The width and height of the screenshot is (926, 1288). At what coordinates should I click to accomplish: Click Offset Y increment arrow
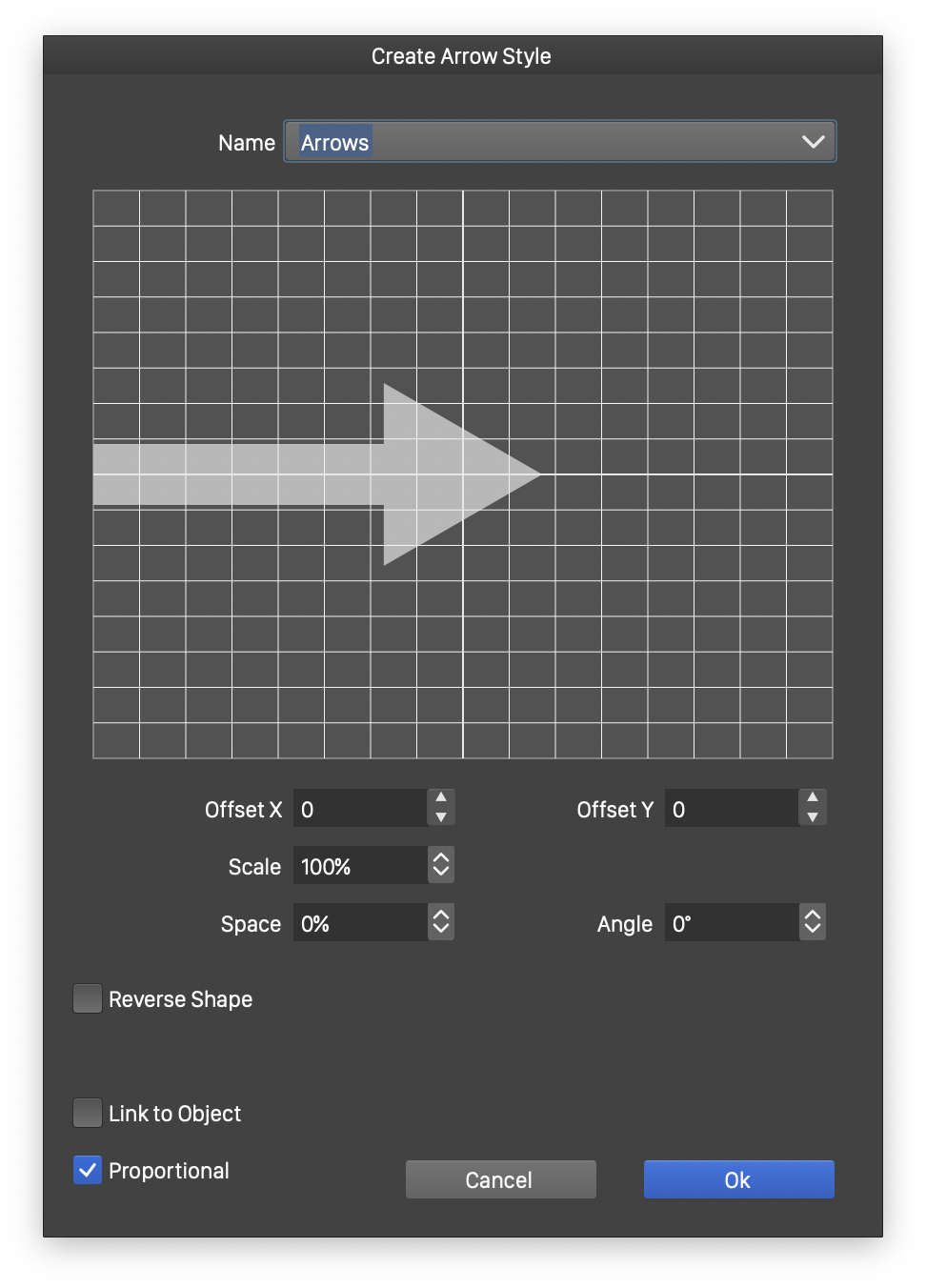tap(813, 797)
